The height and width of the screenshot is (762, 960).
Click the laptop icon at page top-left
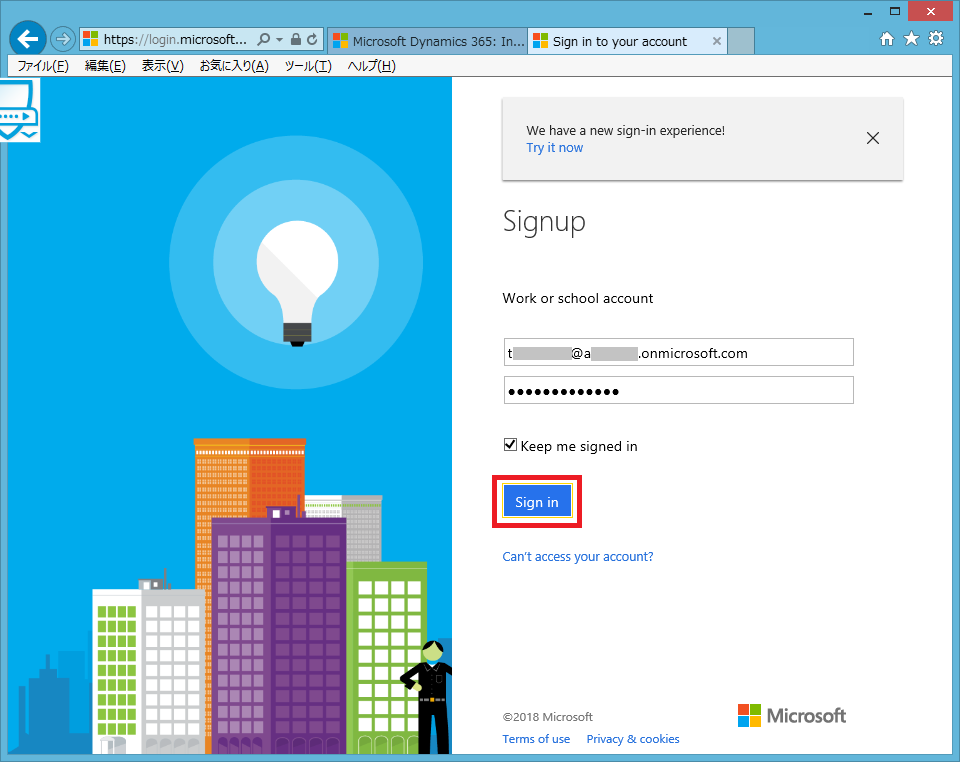[20, 111]
